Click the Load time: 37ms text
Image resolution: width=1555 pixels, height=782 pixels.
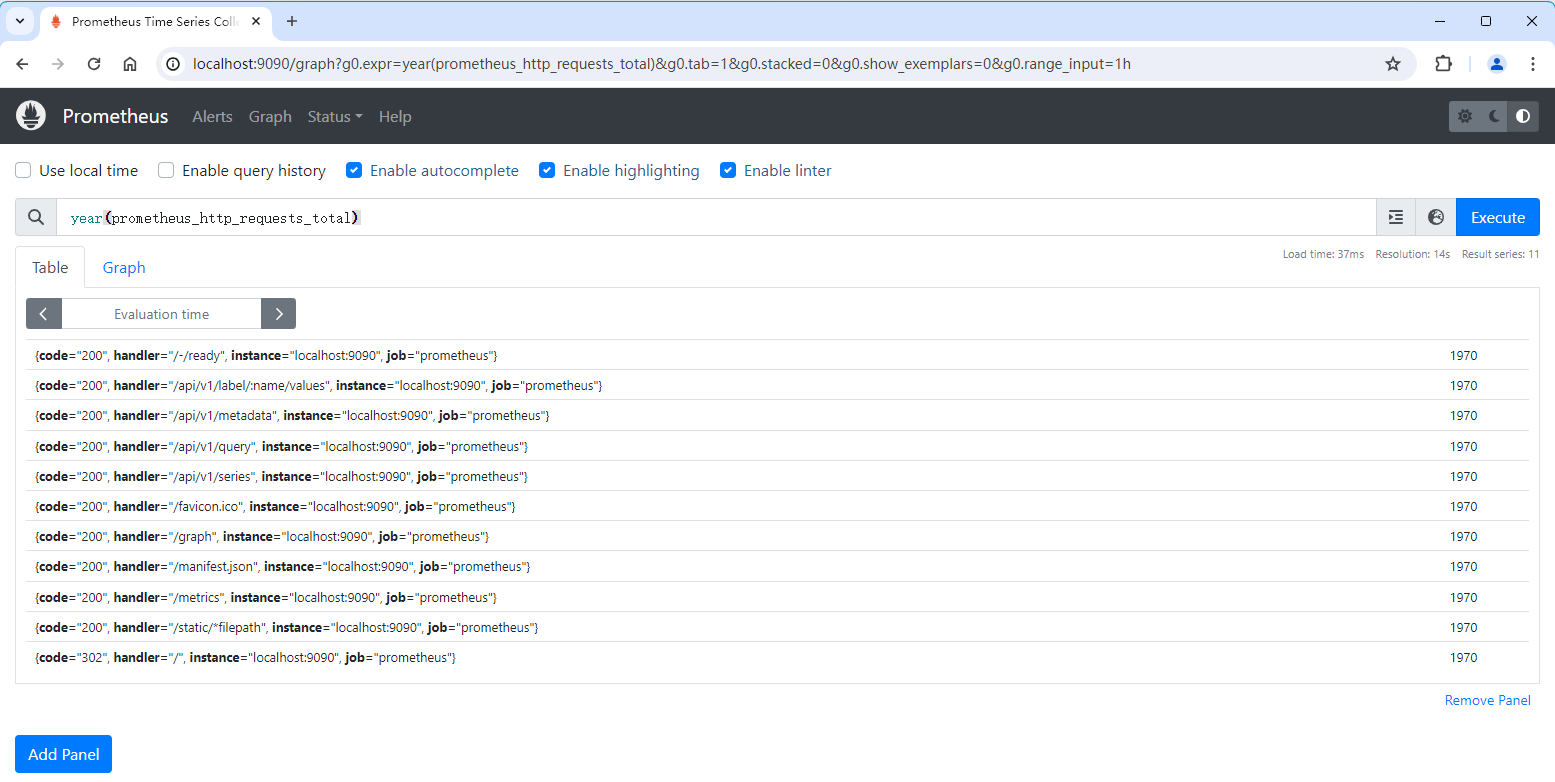1323,254
